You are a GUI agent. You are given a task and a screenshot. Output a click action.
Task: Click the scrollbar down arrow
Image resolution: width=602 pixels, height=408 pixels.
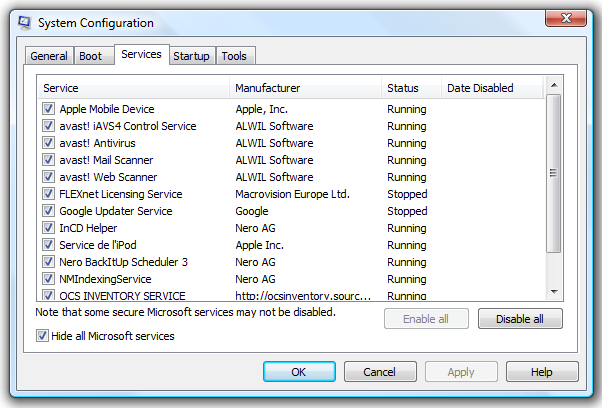pos(554,292)
